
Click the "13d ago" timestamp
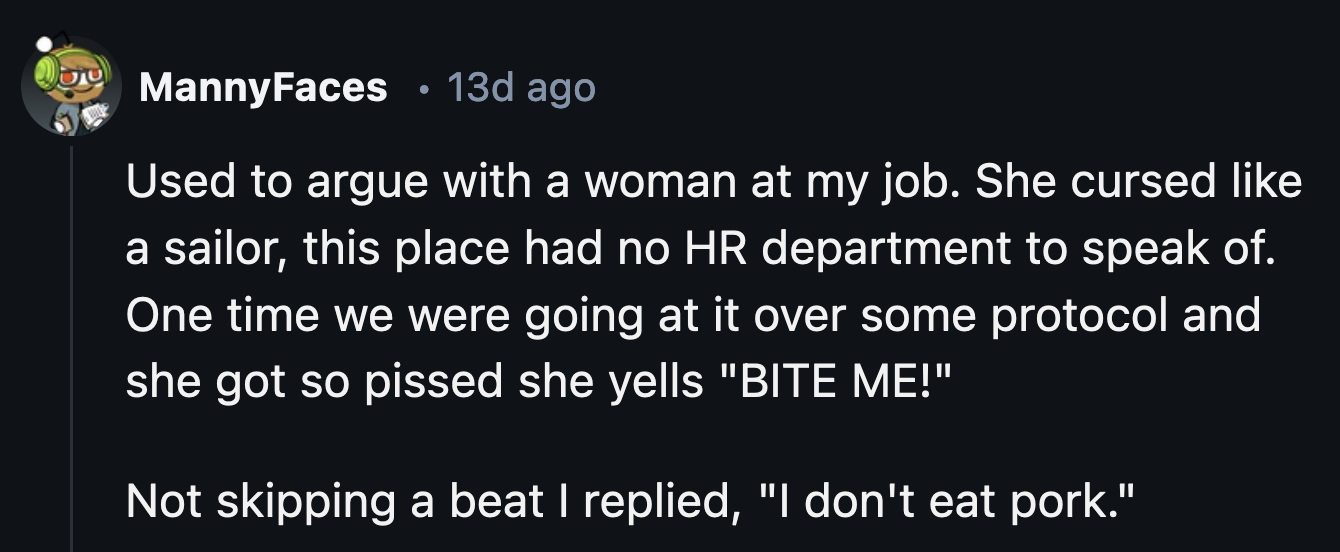point(520,88)
